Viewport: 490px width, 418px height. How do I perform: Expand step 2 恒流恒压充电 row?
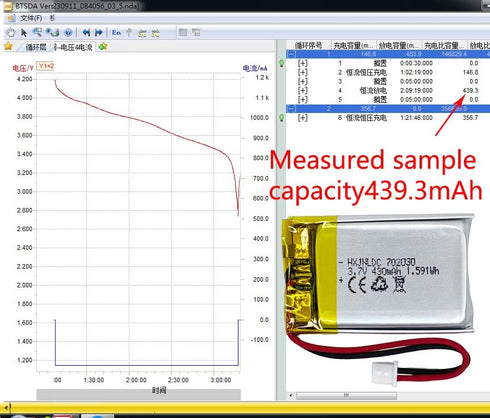(303, 72)
